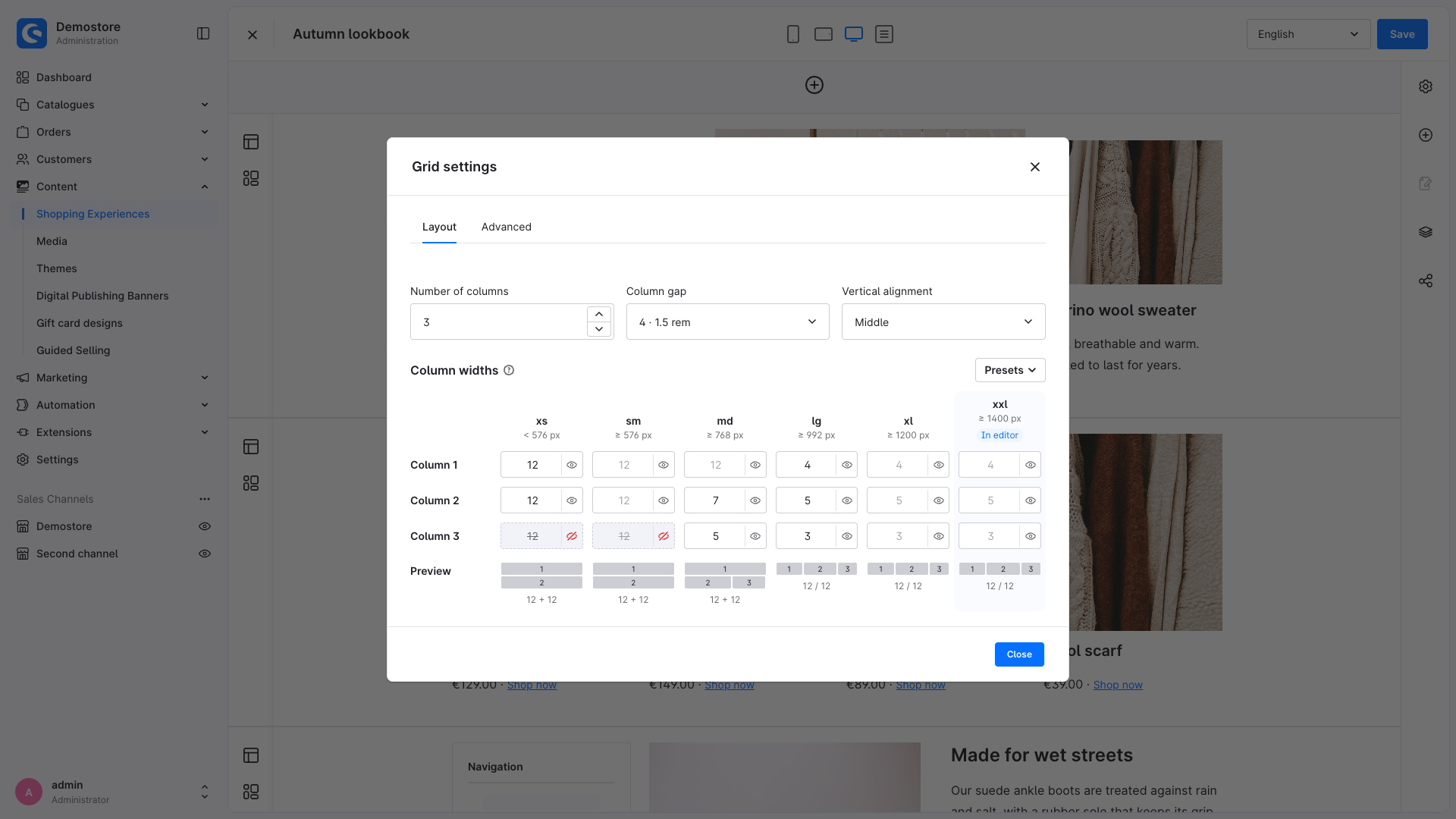
Task: Open page settings gear in right rail
Action: (x=1426, y=86)
